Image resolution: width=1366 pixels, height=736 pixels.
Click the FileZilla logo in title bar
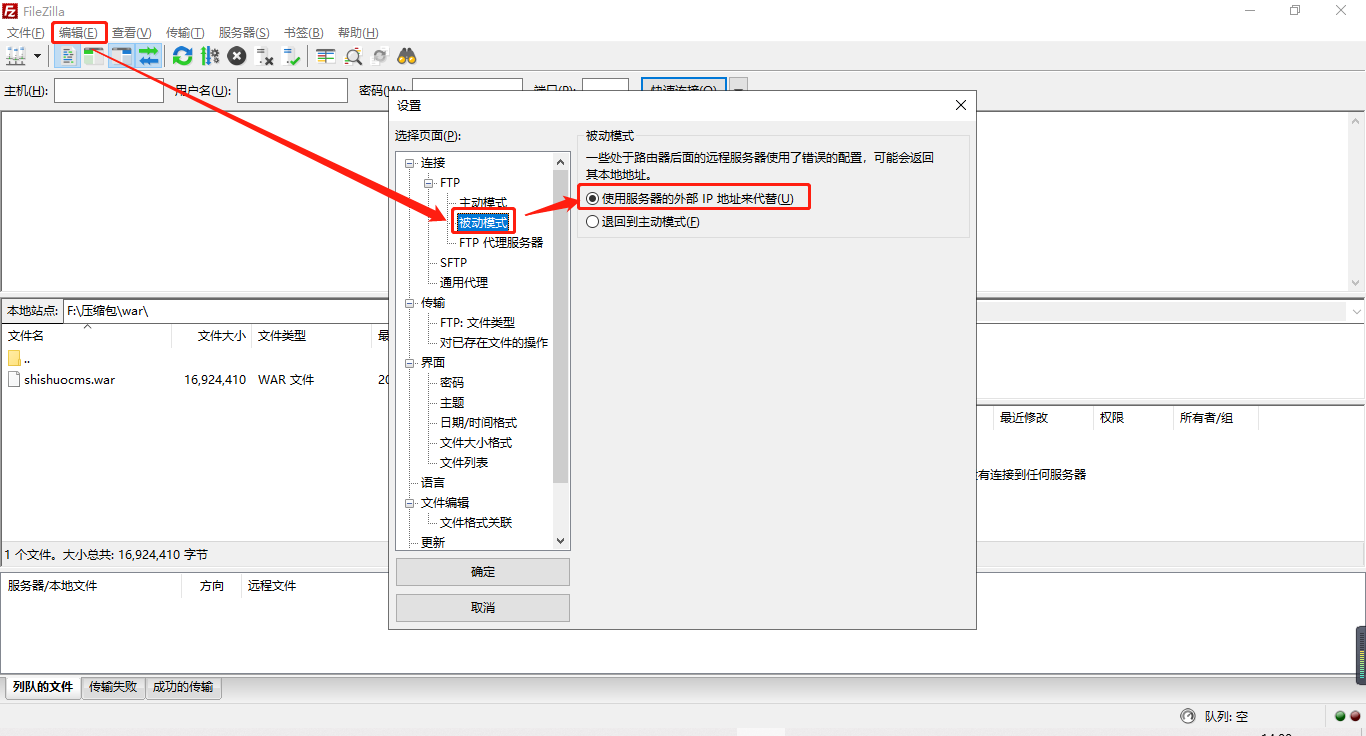tap(11, 11)
